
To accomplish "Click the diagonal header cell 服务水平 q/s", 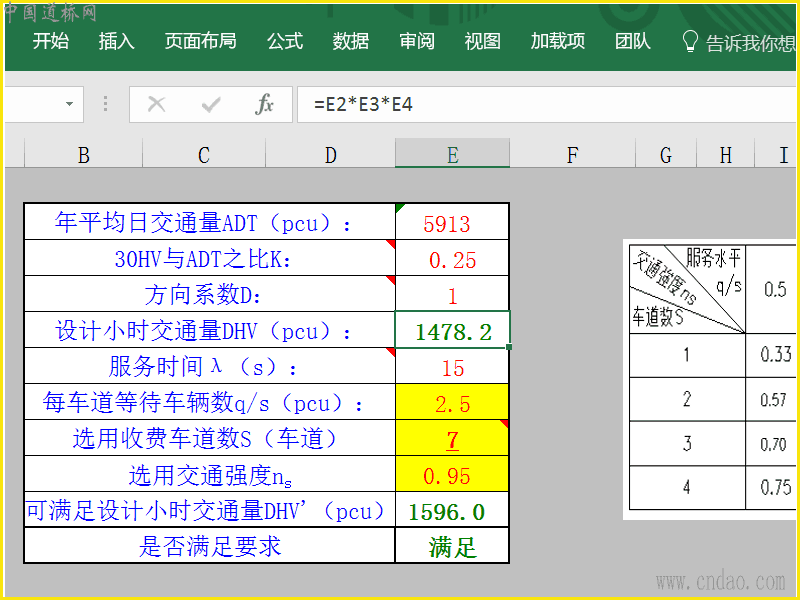I will (687, 289).
